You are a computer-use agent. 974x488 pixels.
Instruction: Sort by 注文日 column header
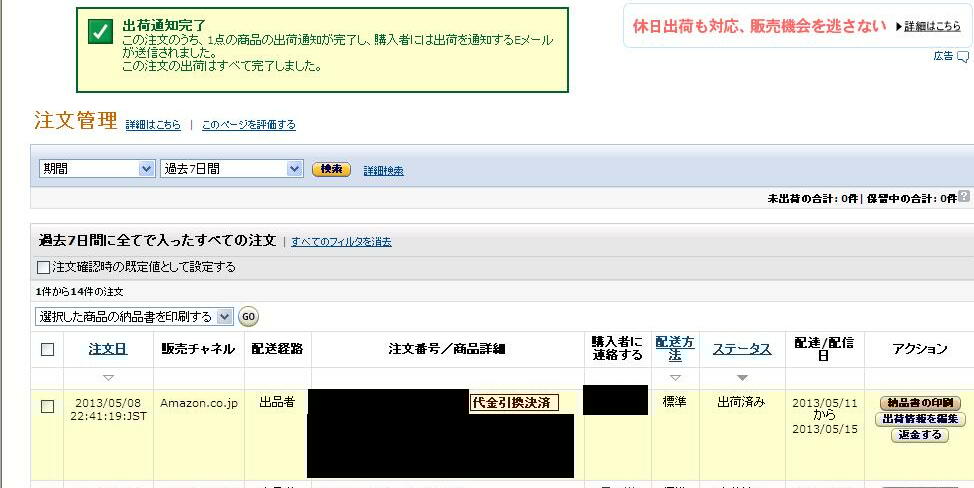[x=108, y=349]
